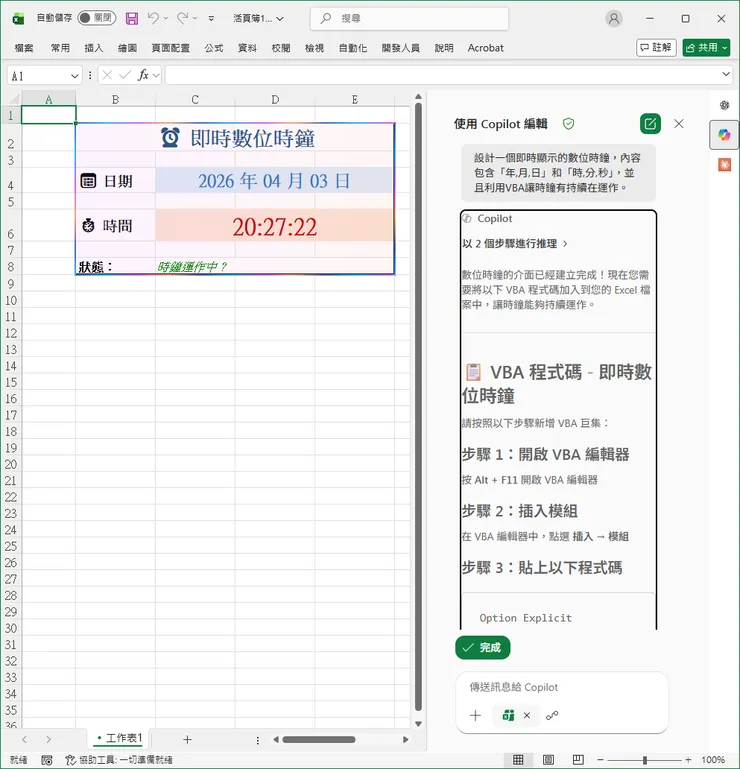Select the date cell 2026 年 04 月 03 日
Image resolution: width=740 pixels, height=769 pixels.
pos(274,180)
